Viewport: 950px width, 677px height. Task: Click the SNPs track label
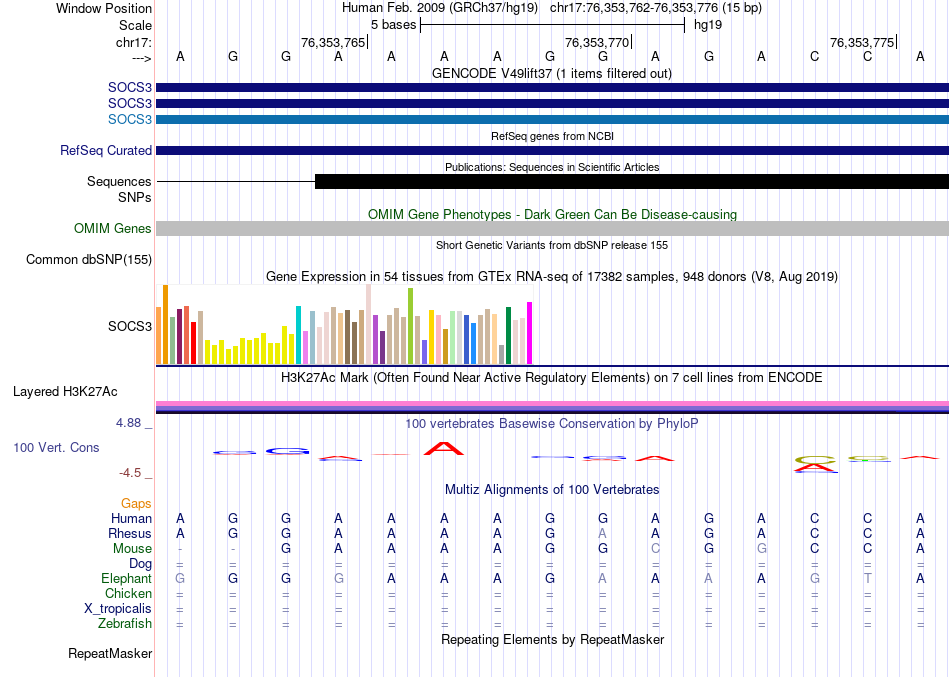(135, 198)
